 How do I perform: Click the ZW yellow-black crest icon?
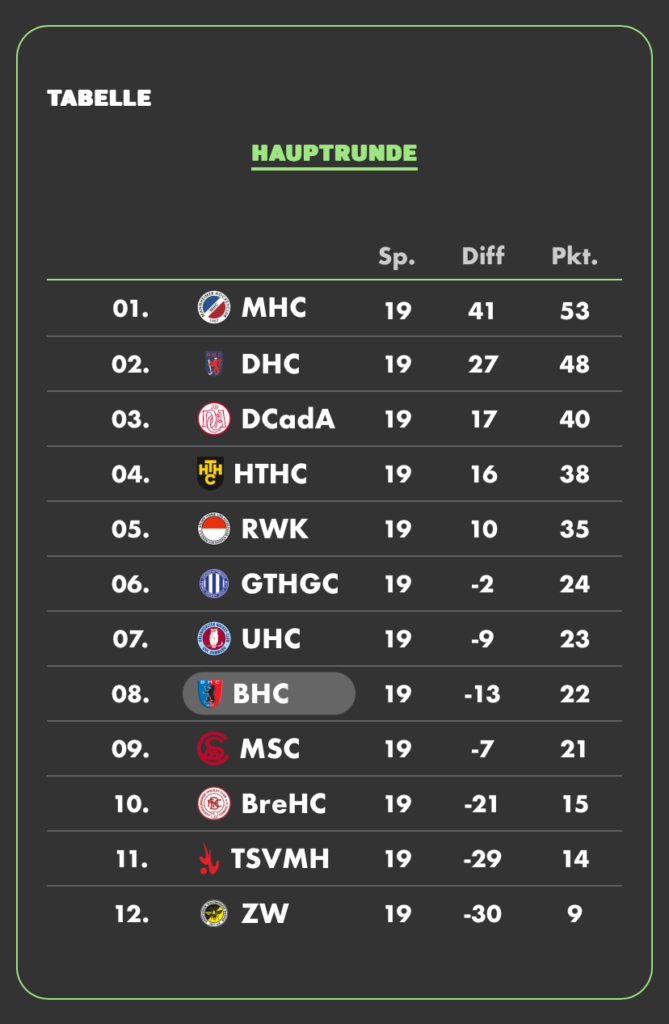[x=214, y=913]
